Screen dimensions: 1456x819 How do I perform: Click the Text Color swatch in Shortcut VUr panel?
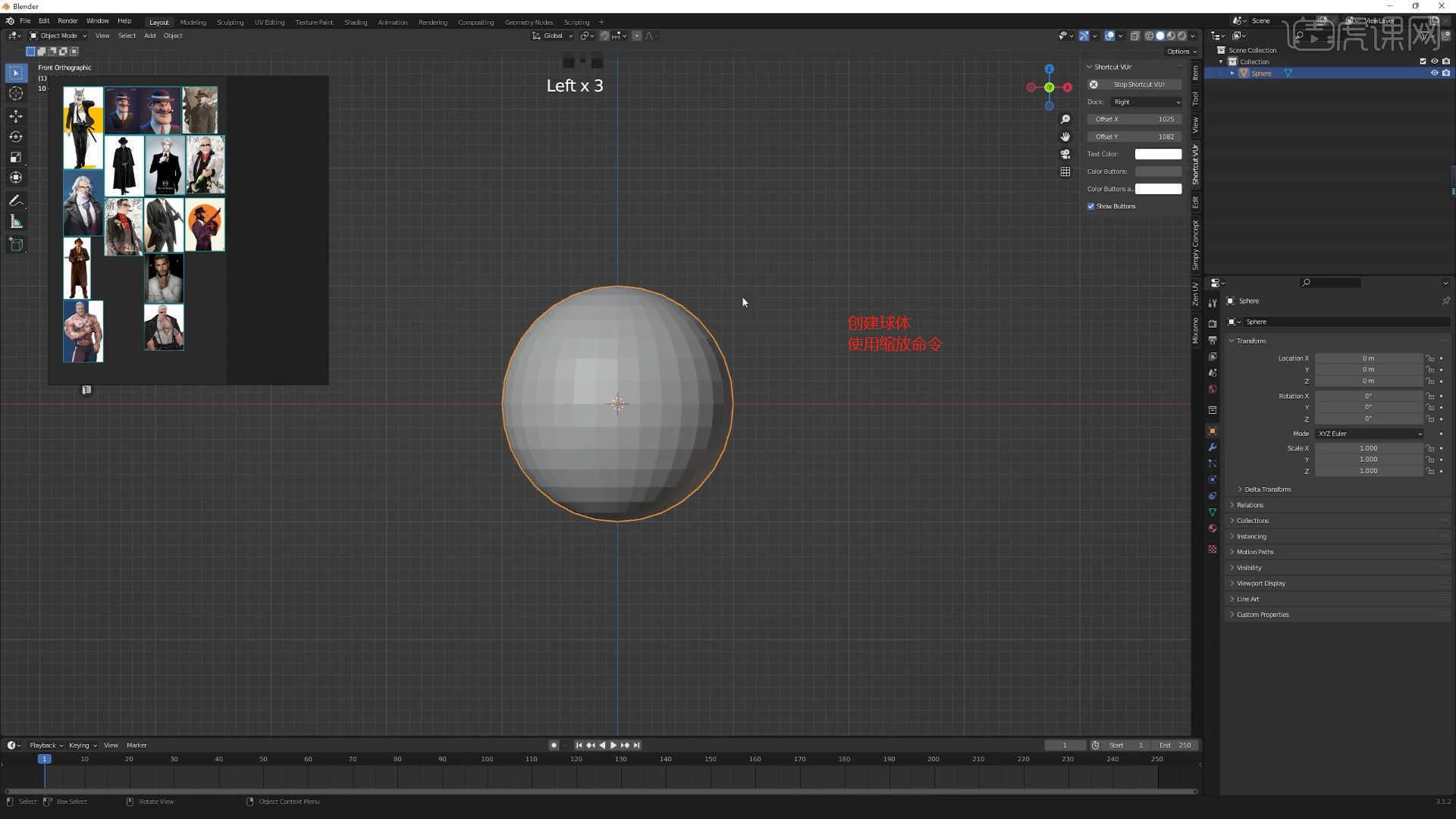[1158, 153]
